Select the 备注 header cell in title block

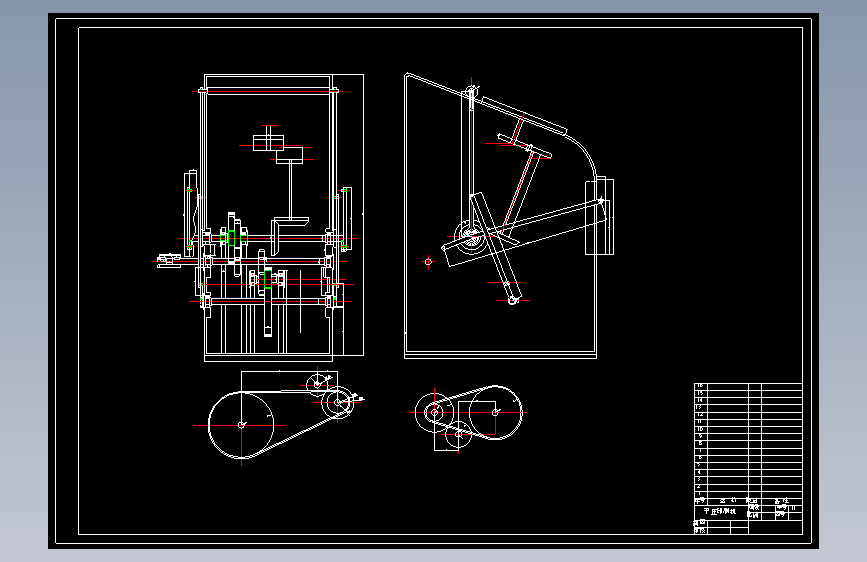click(x=781, y=501)
